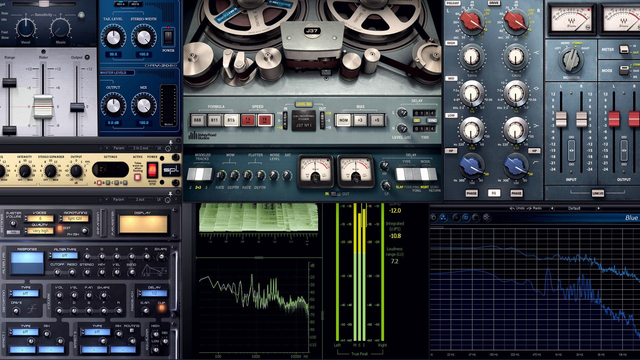Click the J37 left VU meter
Image resolution: width=640 pixels, height=360 pixels.
(315, 171)
